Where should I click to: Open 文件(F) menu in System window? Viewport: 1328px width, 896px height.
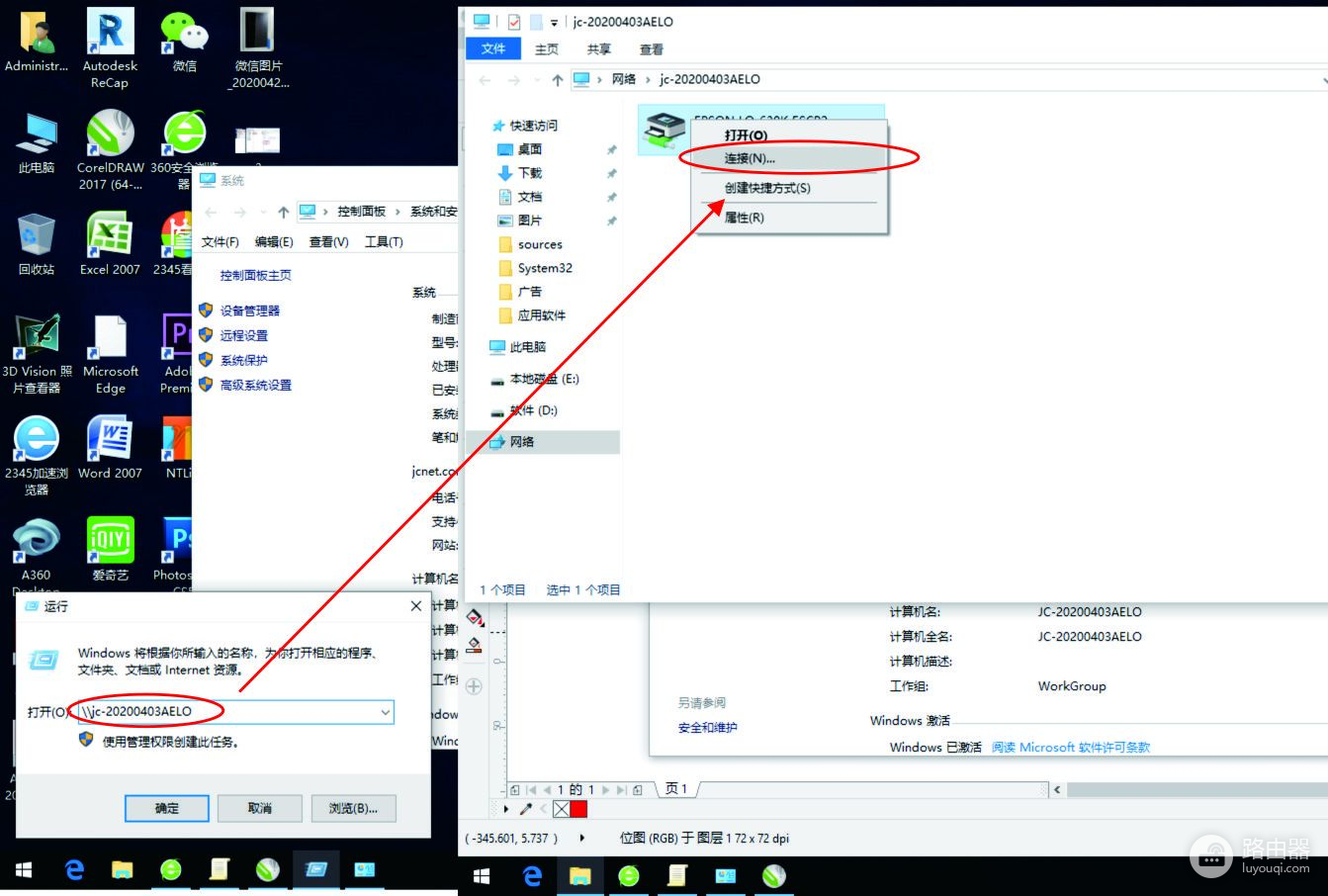[220, 242]
